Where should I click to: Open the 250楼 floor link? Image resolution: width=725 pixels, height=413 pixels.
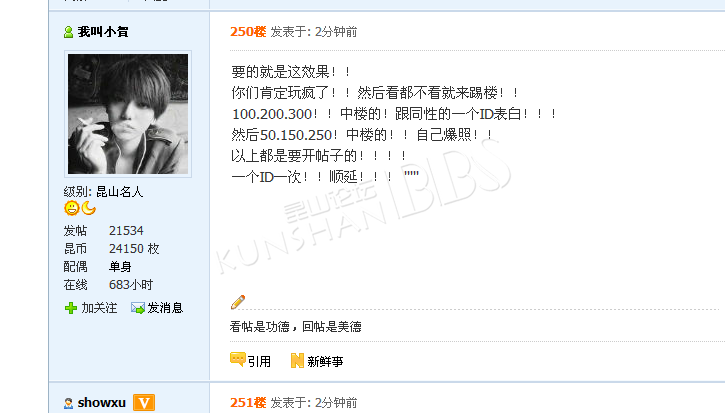coord(248,31)
